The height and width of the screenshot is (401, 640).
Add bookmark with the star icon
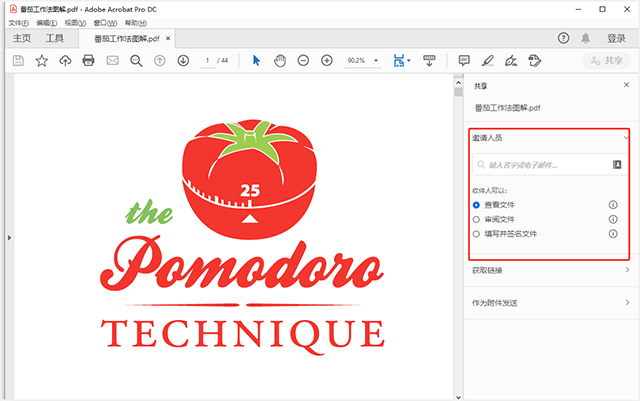(42, 61)
